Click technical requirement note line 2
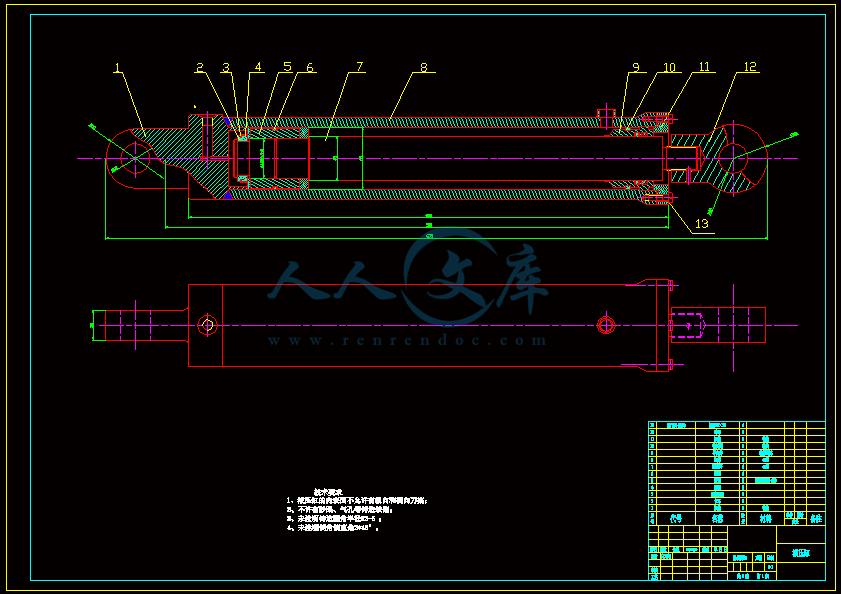841x594 pixels. point(342,510)
